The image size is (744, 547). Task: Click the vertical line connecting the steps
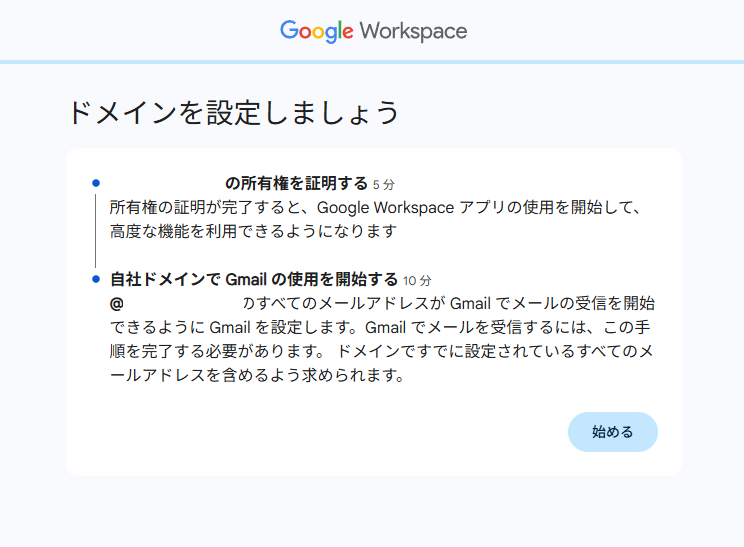click(96, 231)
